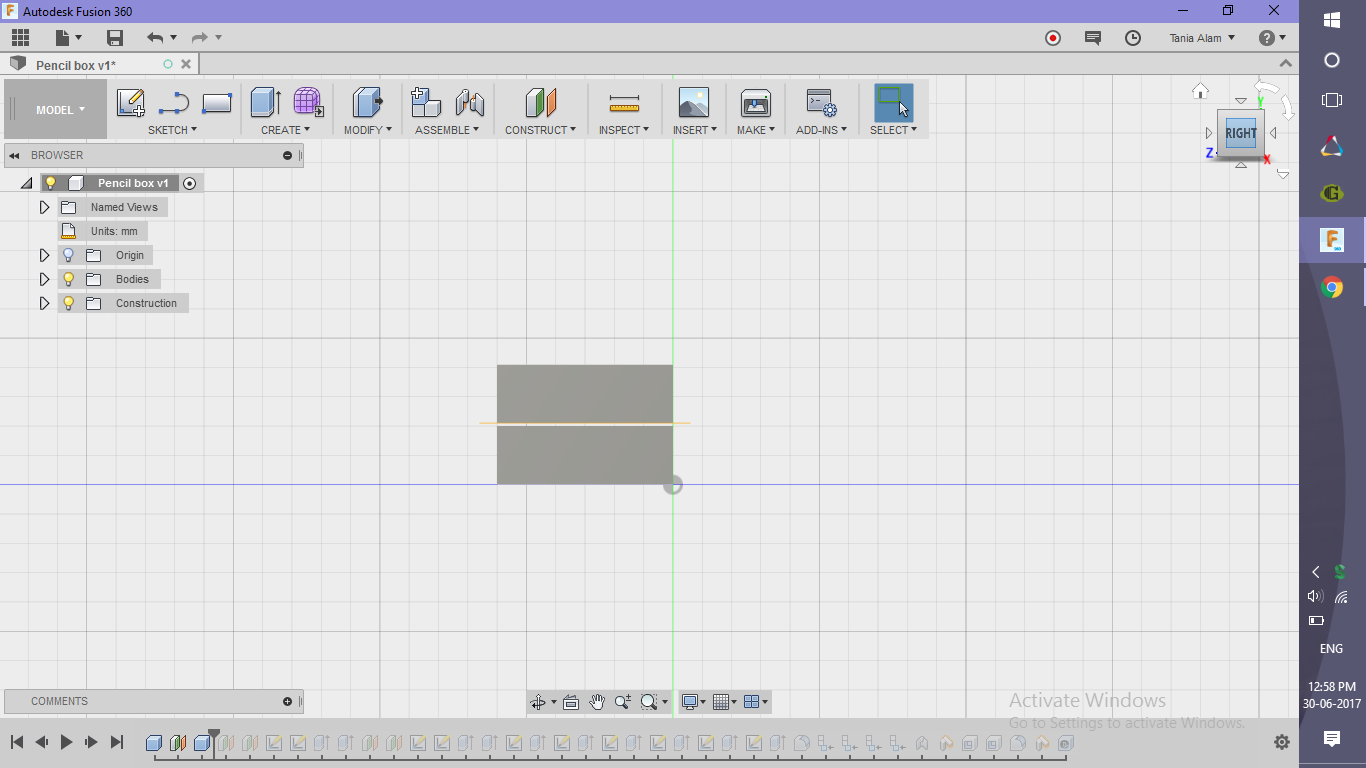Screen dimensions: 1366x768
Task: Click the Save disk icon
Action: coord(115,38)
